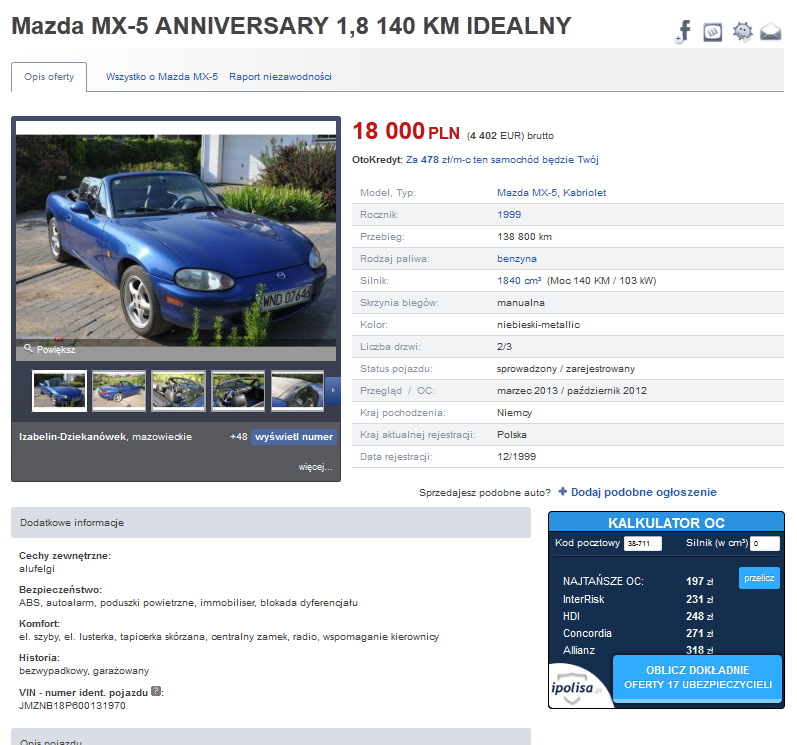Click Oblicz dokładnie oferty 17 ubezpieczycieli
Viewport: 797px width, 745px height.
697,677
